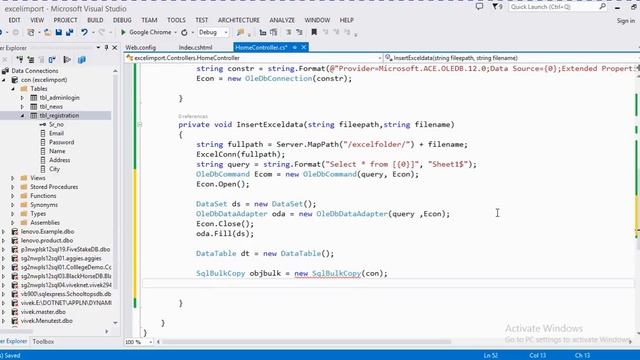Open the BUILD menu
Image resolution: width=640 pixels, height=360 pixels.
pyautogui.click(x=95, y=20)
